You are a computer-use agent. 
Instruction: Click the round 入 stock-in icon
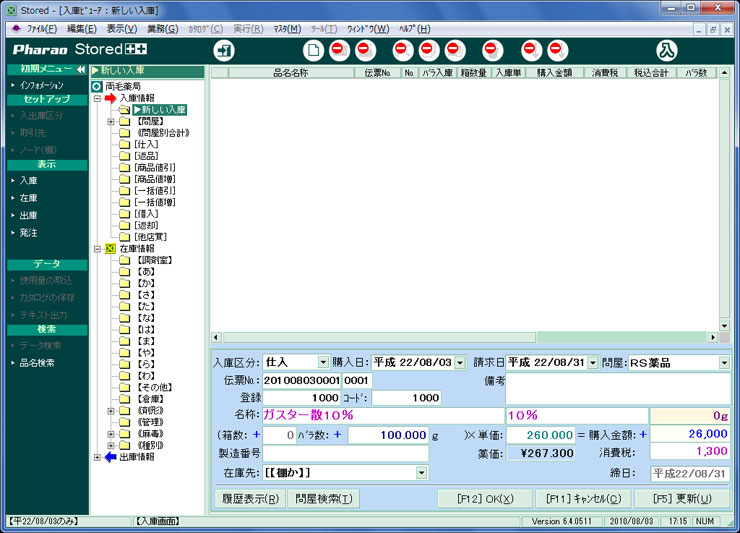[x=666, y=51]
